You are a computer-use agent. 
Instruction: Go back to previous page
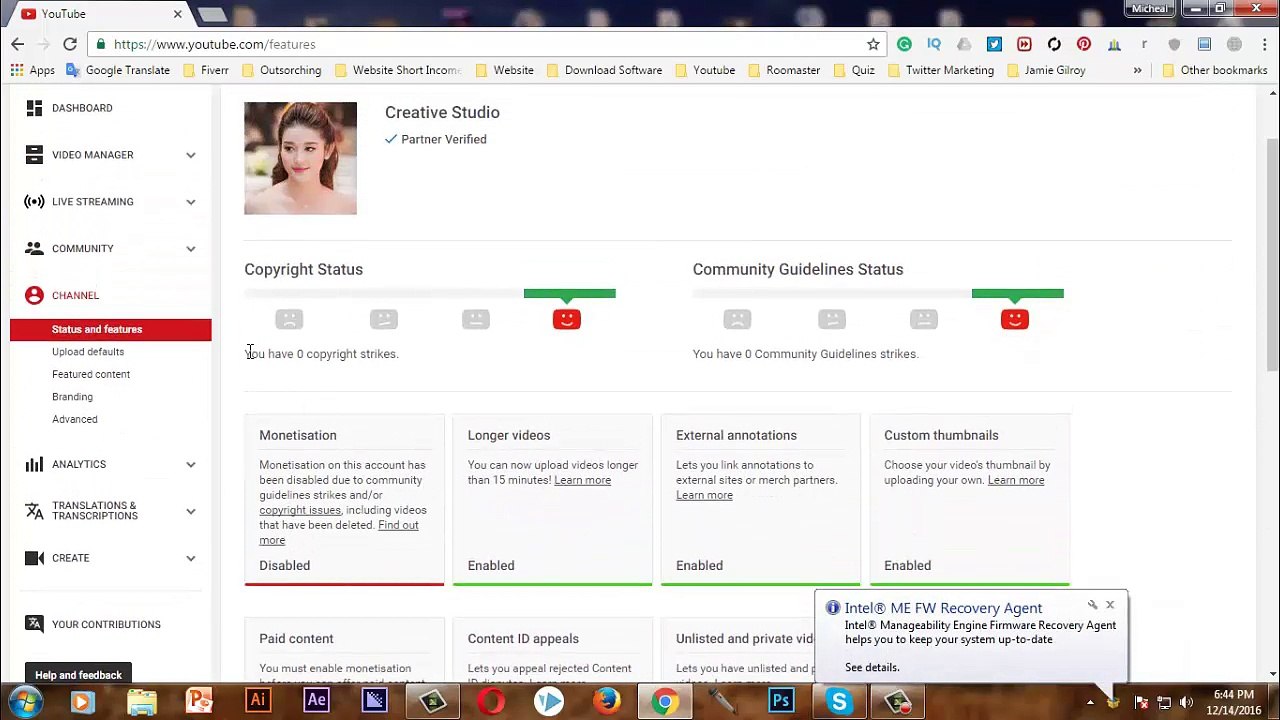(17, 44)
